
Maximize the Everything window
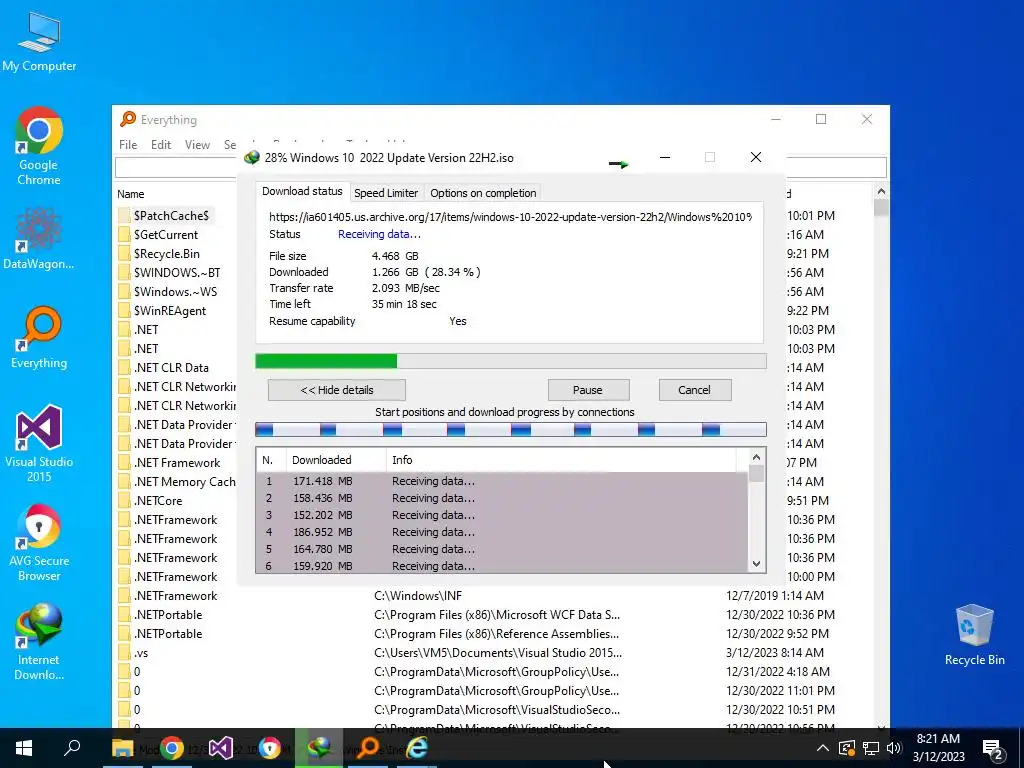[x=821, y=119]
